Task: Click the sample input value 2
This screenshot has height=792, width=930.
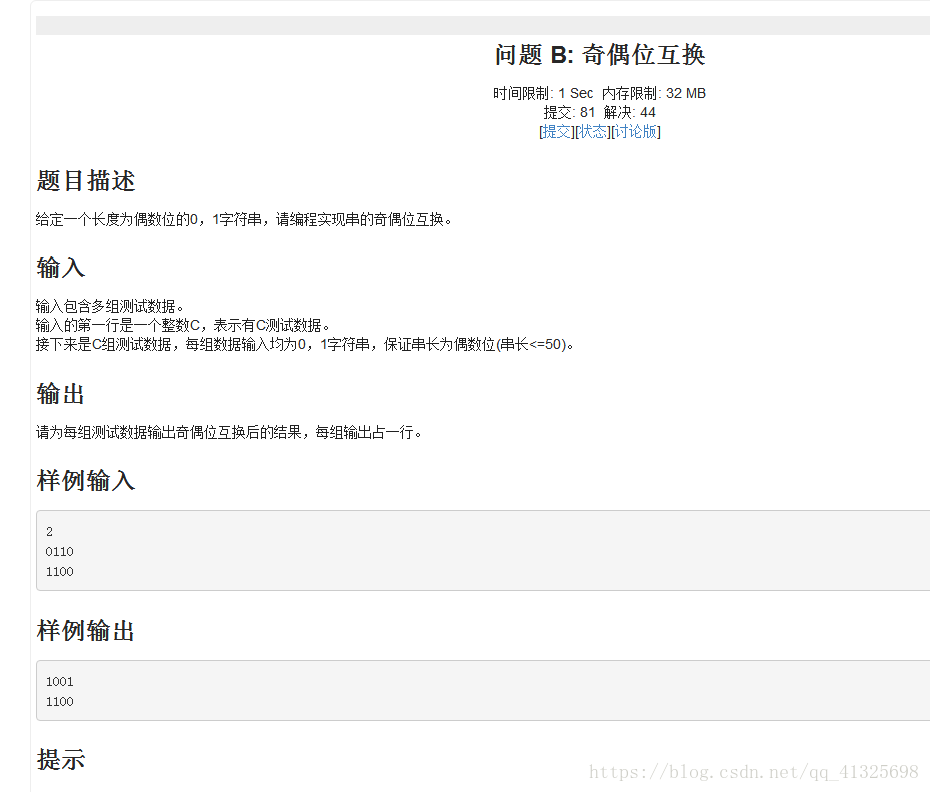Action: click(x=49, y=532)
